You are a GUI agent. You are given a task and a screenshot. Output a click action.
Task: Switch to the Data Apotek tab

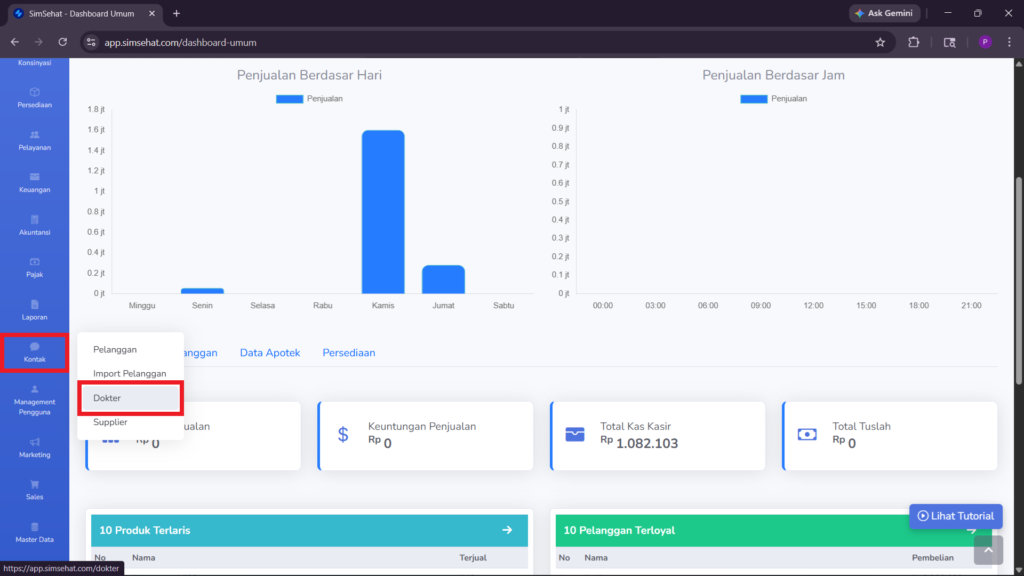[270, 353]
